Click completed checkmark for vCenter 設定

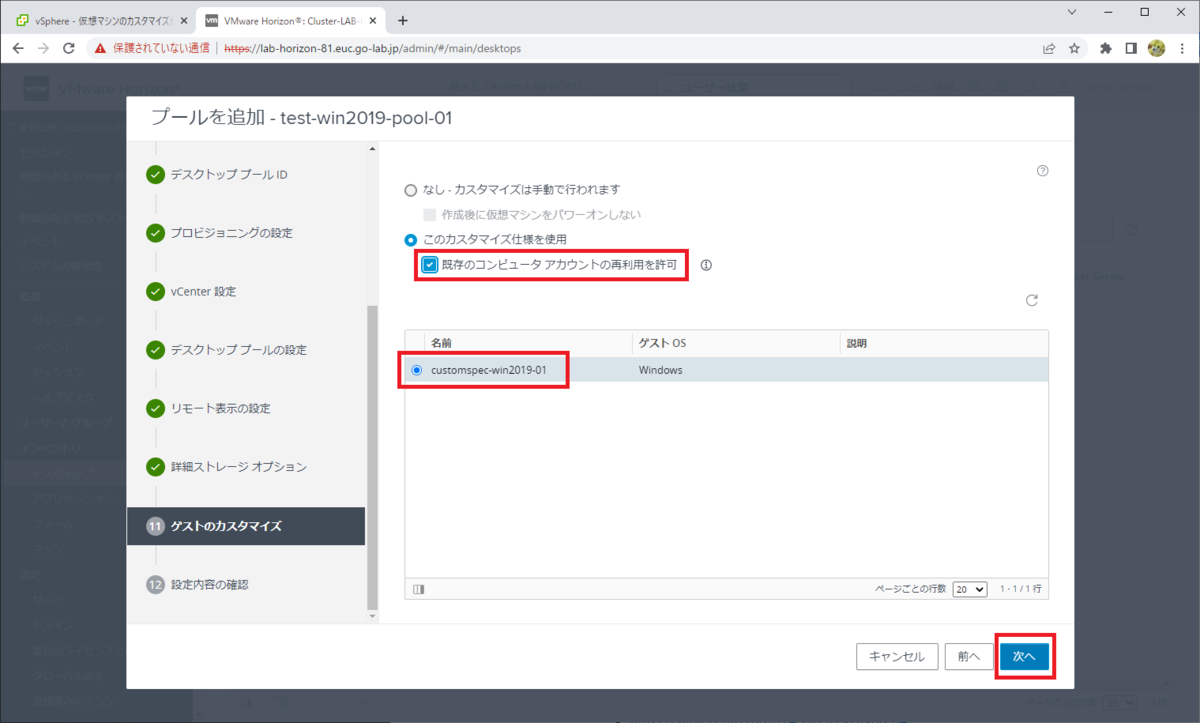point(155,291)
